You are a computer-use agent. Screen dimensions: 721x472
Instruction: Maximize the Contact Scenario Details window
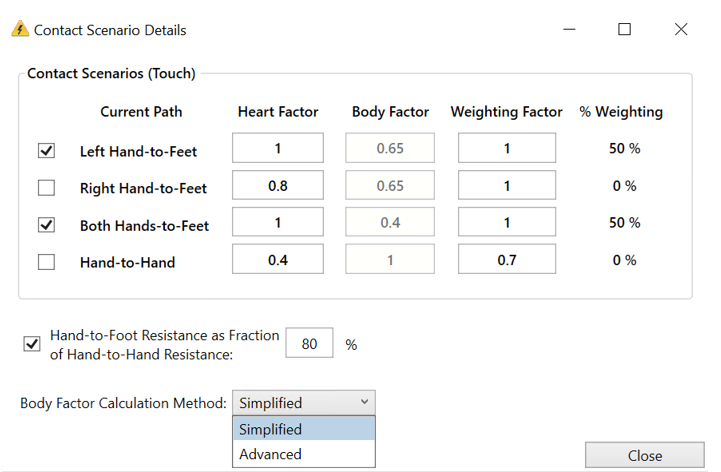pyautogui.click(x=624, y=29)
